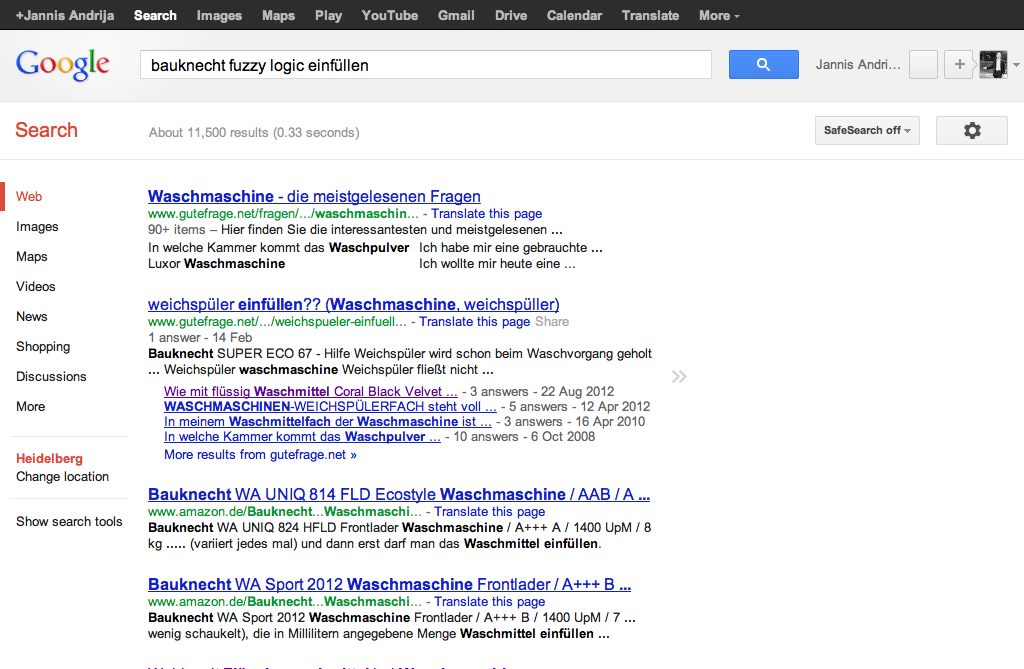Open Gmail from the top bar
The height and width of the screenshot is (669, 1024).
point(456,16)
